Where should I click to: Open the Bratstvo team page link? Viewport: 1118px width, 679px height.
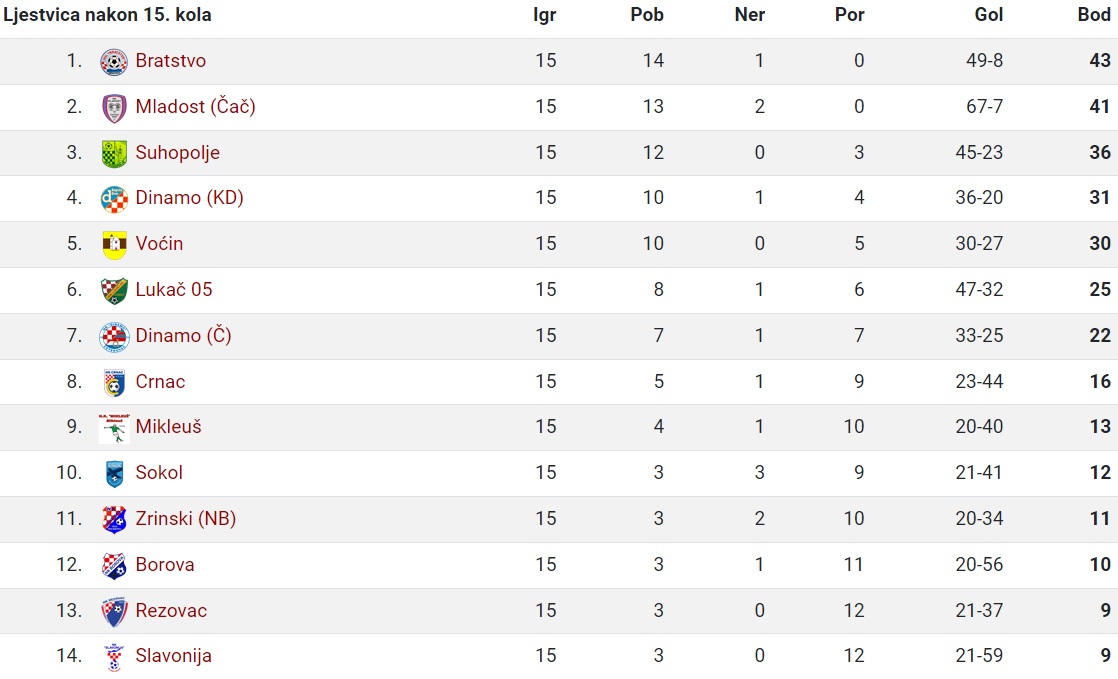pos(170,61)
